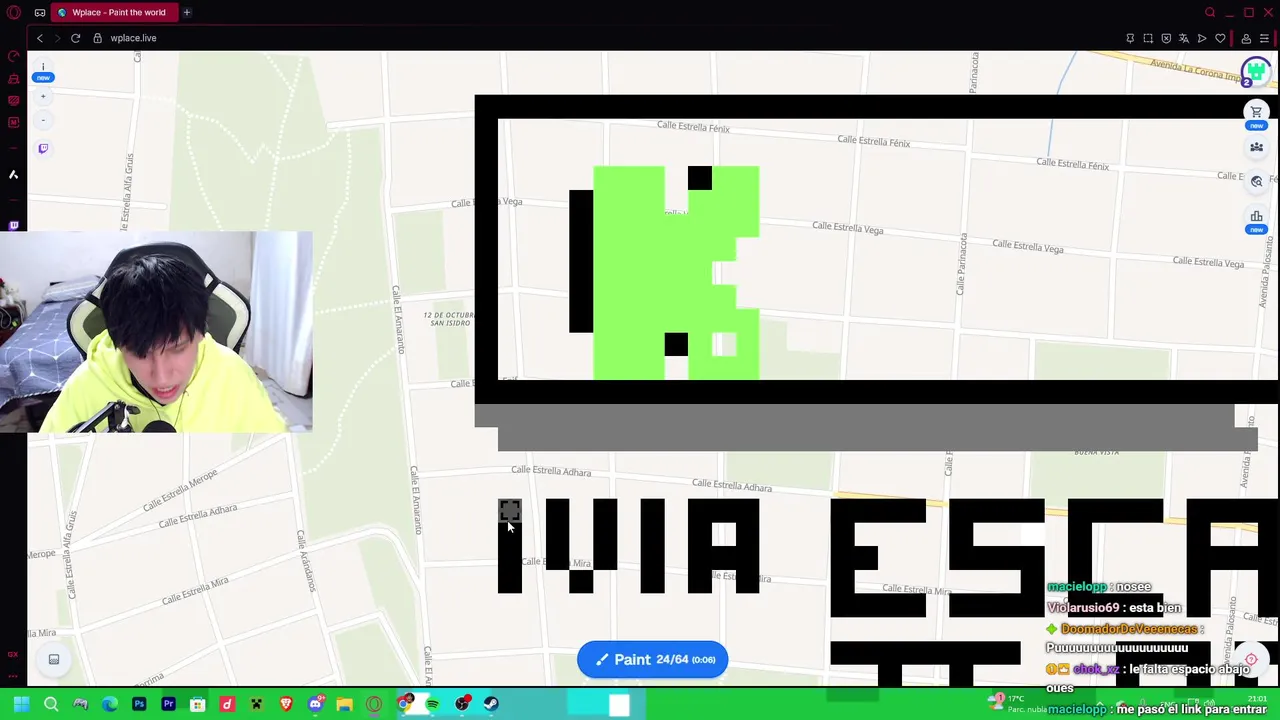Open the map search explore button
Image resolution: width=1280 pixels, height=720 pixels.
click(1256, 181)
